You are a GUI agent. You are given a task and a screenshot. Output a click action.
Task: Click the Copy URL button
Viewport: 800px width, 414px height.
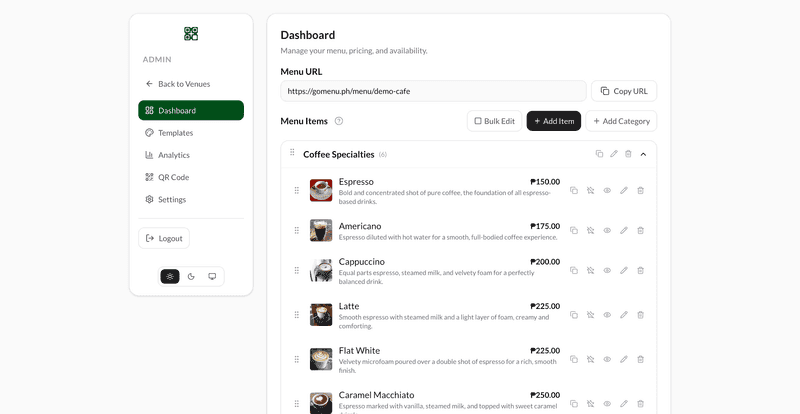(x=624, y=91)
